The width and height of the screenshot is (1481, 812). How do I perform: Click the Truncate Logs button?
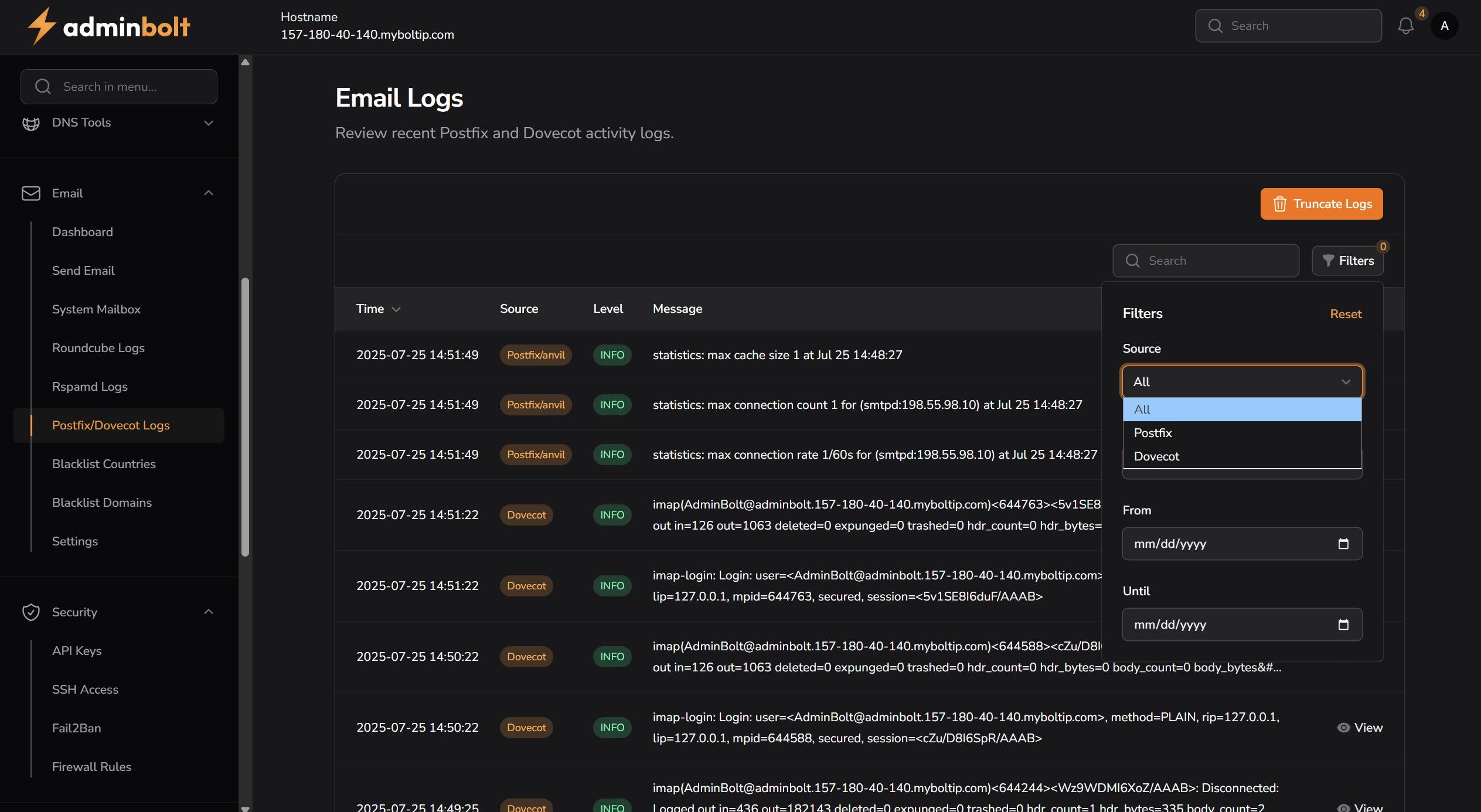tap(1322, 204)
